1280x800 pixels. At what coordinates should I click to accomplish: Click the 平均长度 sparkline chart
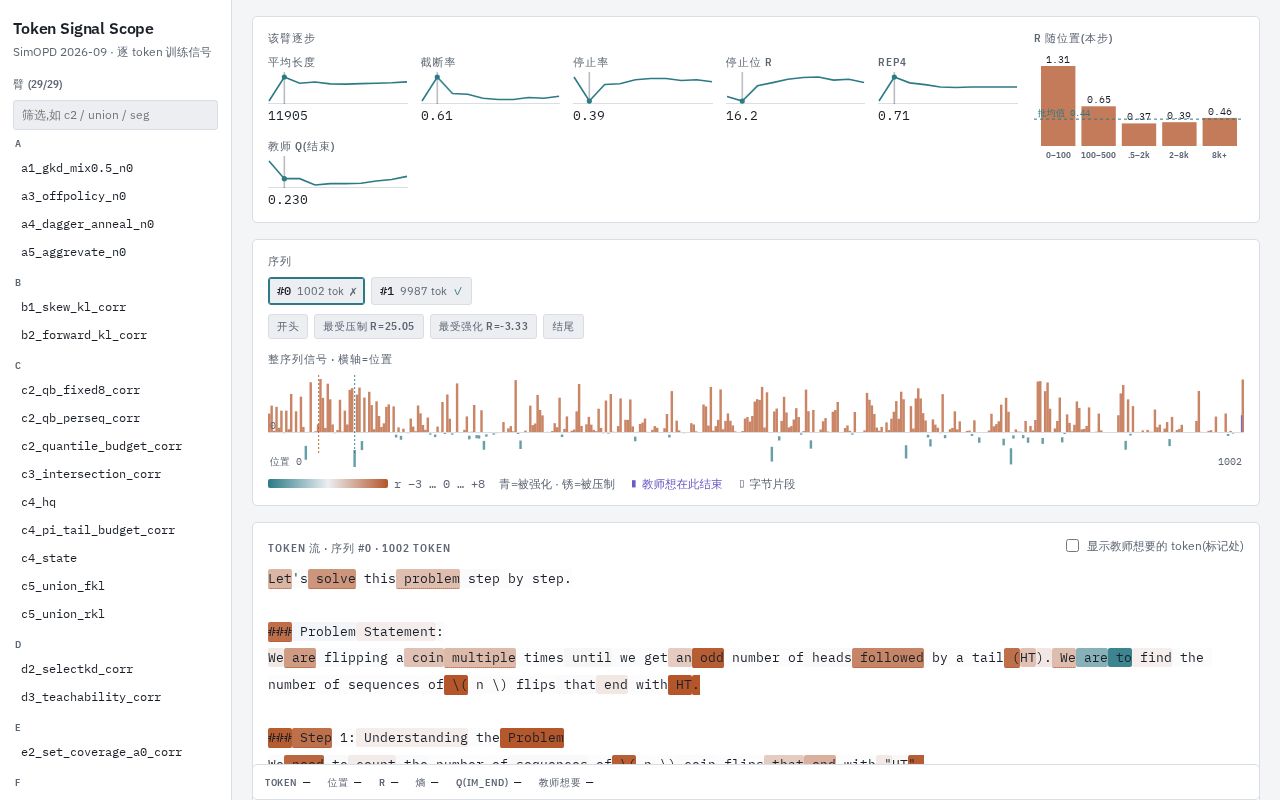click(x=338, y=88)
